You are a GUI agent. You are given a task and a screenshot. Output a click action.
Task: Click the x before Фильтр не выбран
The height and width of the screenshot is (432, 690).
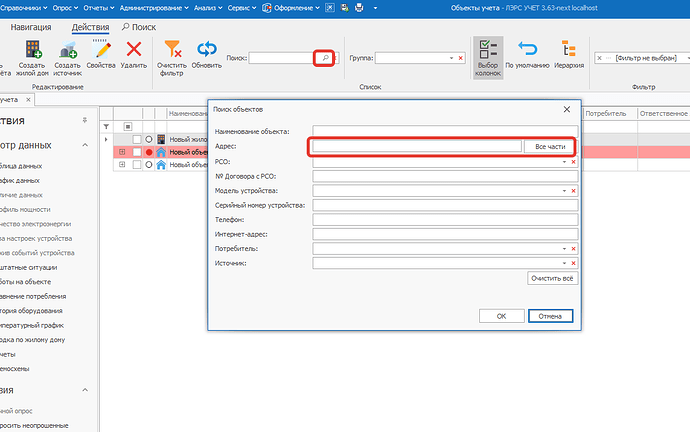click(599, 58)
